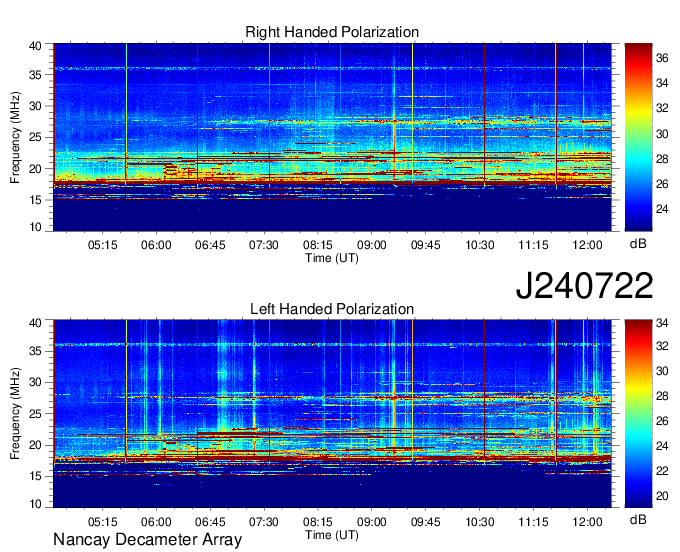Click the 20 MHz tick on the Left Handed frequency axis
The image size is (680, 552).
coord(35,445)
